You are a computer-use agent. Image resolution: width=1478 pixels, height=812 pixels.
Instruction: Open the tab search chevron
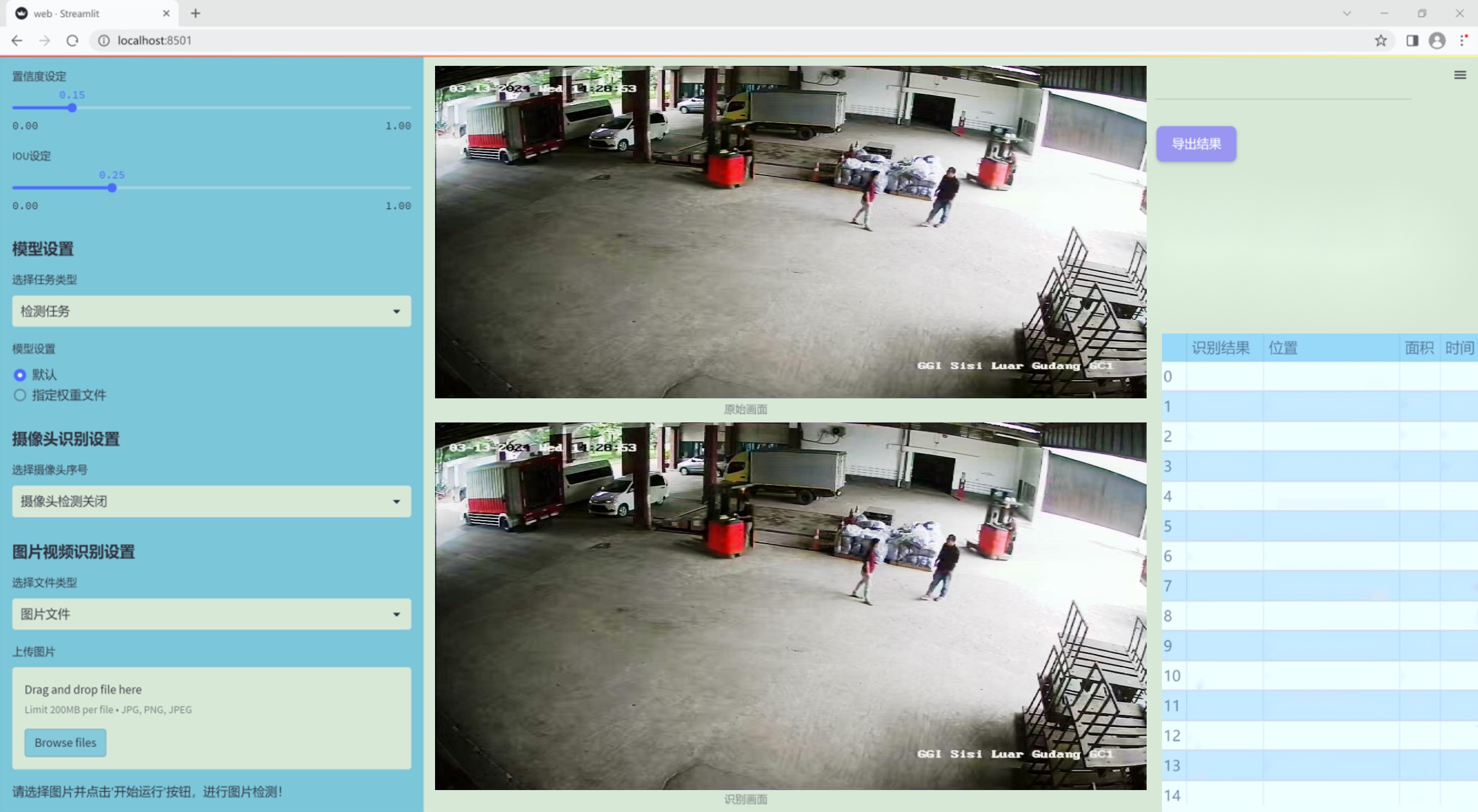[1347, 13]
